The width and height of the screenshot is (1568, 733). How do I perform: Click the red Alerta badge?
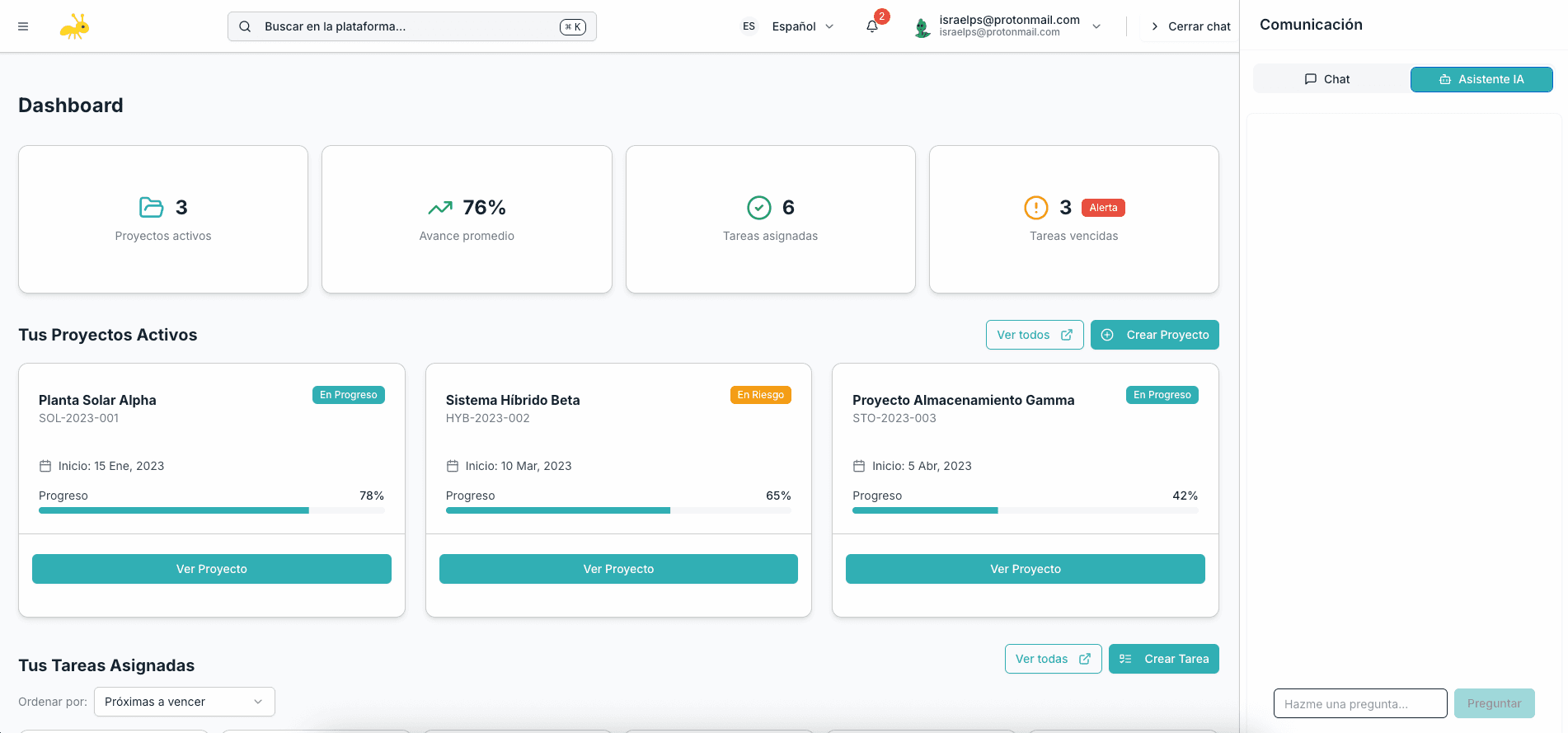tap(1103, 208)
